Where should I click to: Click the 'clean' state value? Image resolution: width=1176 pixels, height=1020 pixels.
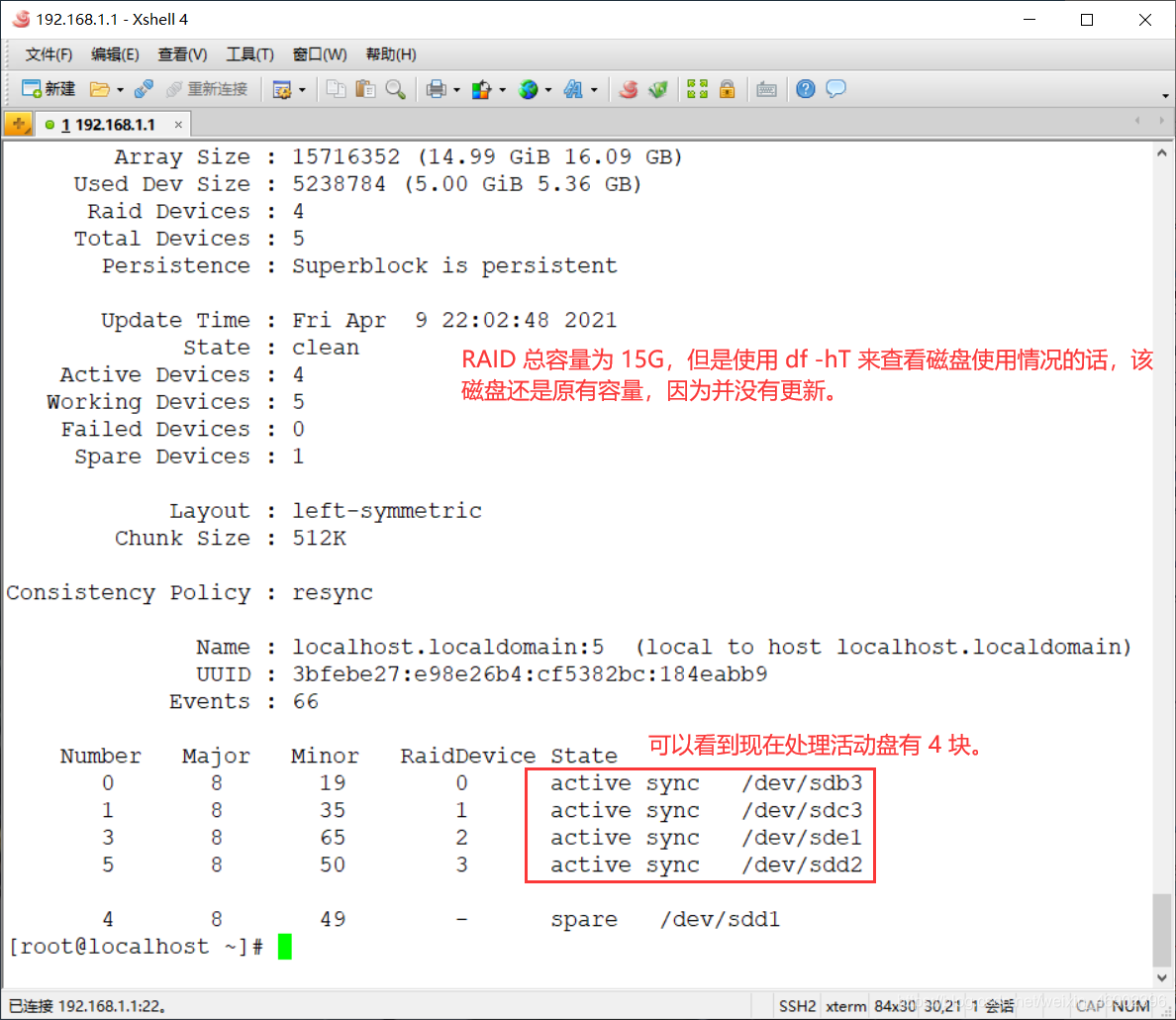click(326, 348)
